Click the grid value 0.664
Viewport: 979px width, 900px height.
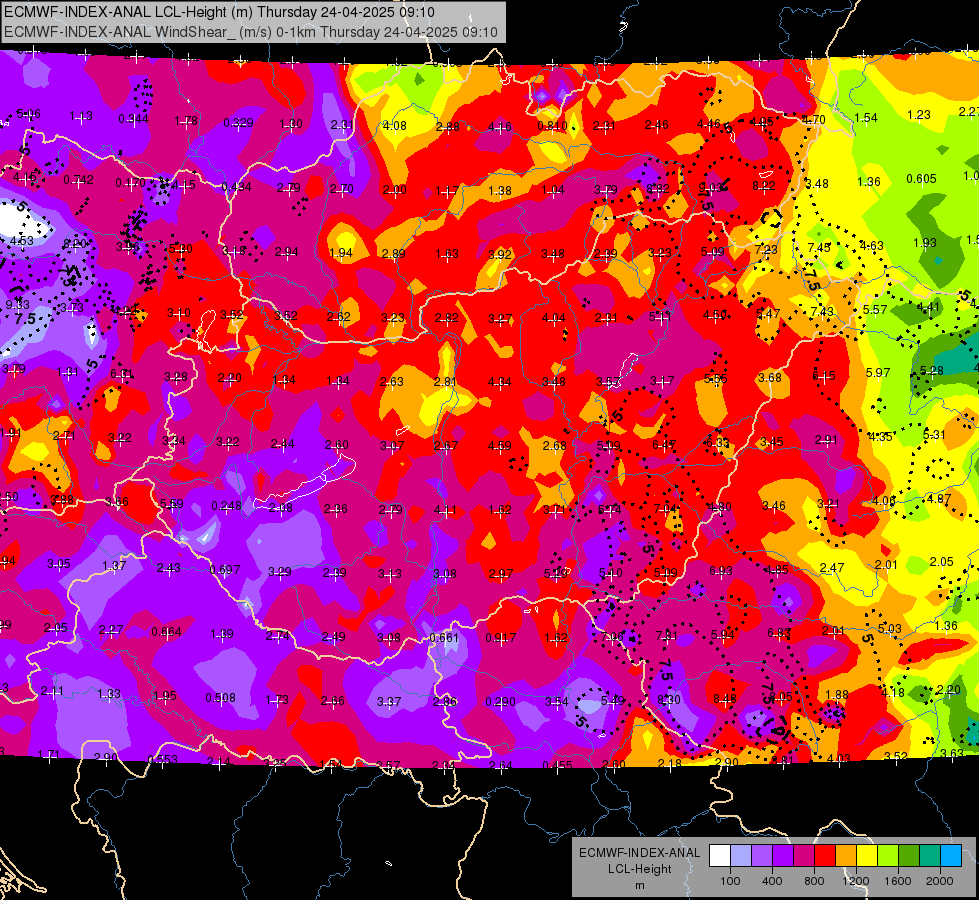tap(167, 631)
